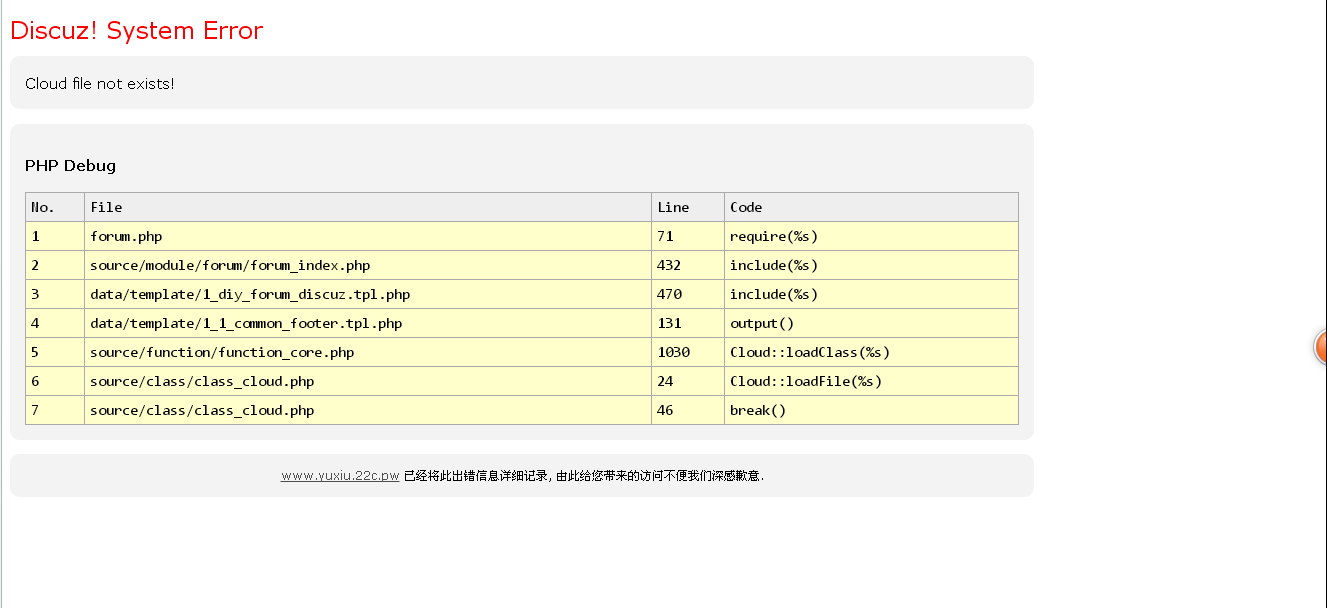Click line number 432
This screenshot has width=1327, height=608.
pyautogui.click(x=688, y=265)
